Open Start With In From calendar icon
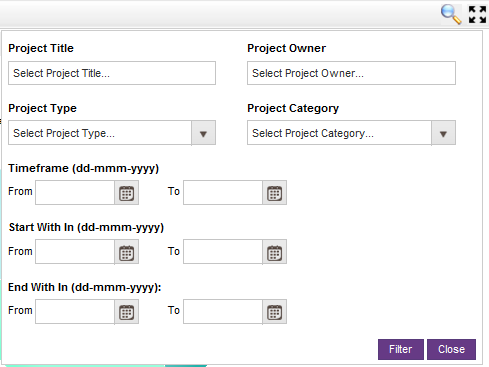 (127, 252)
